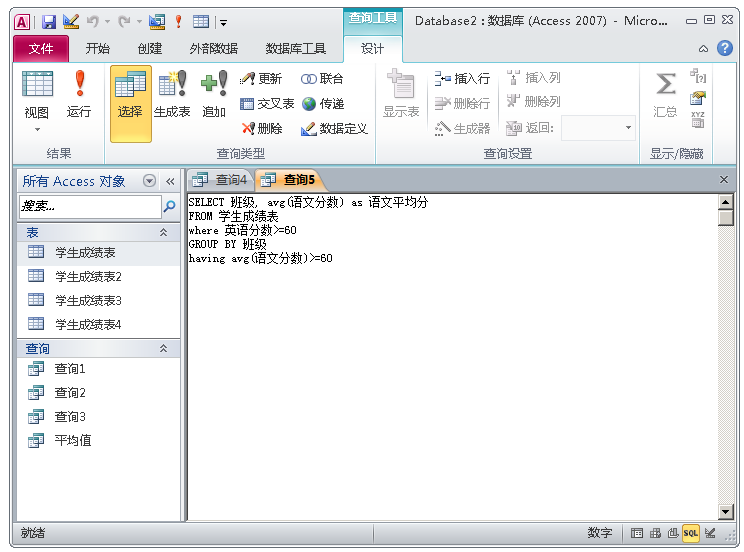Click the Parameters icon in 显示/隐藏 group

(698, 76)
